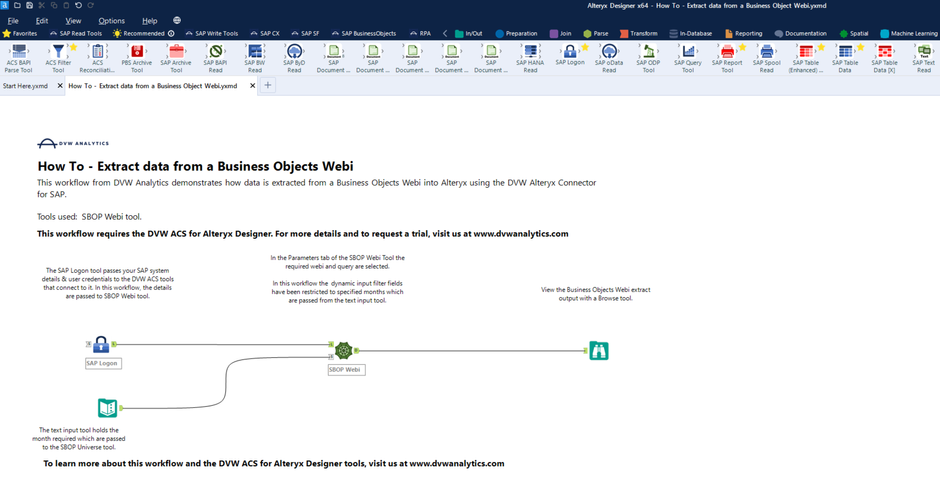Toggle the favorite star on SAP Report Tool
This screenshot has width=940, height=482.
click(x=742, y=47)
